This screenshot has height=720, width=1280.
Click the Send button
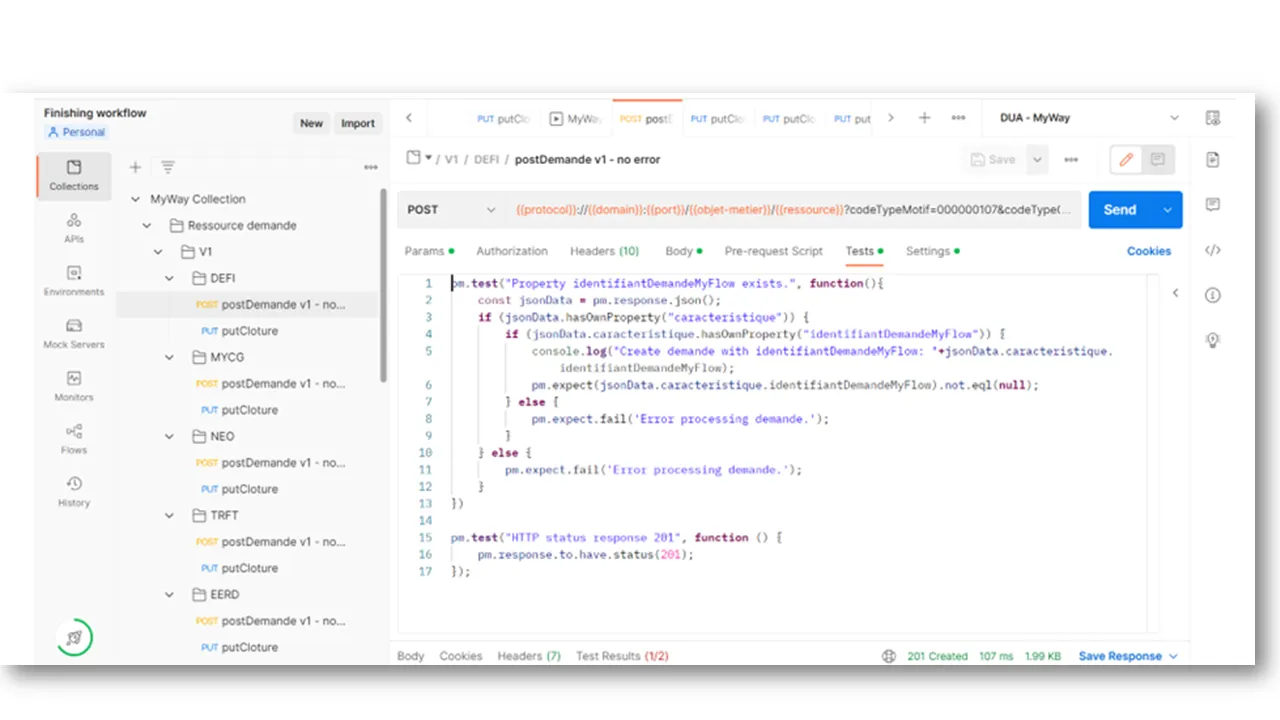(x=1119, y=209)
